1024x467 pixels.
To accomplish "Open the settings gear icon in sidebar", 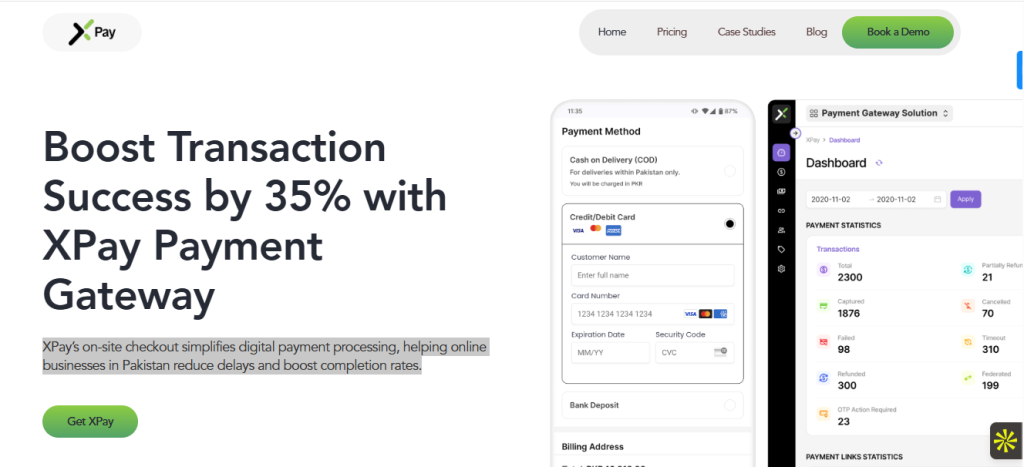I will click(781, 268).
